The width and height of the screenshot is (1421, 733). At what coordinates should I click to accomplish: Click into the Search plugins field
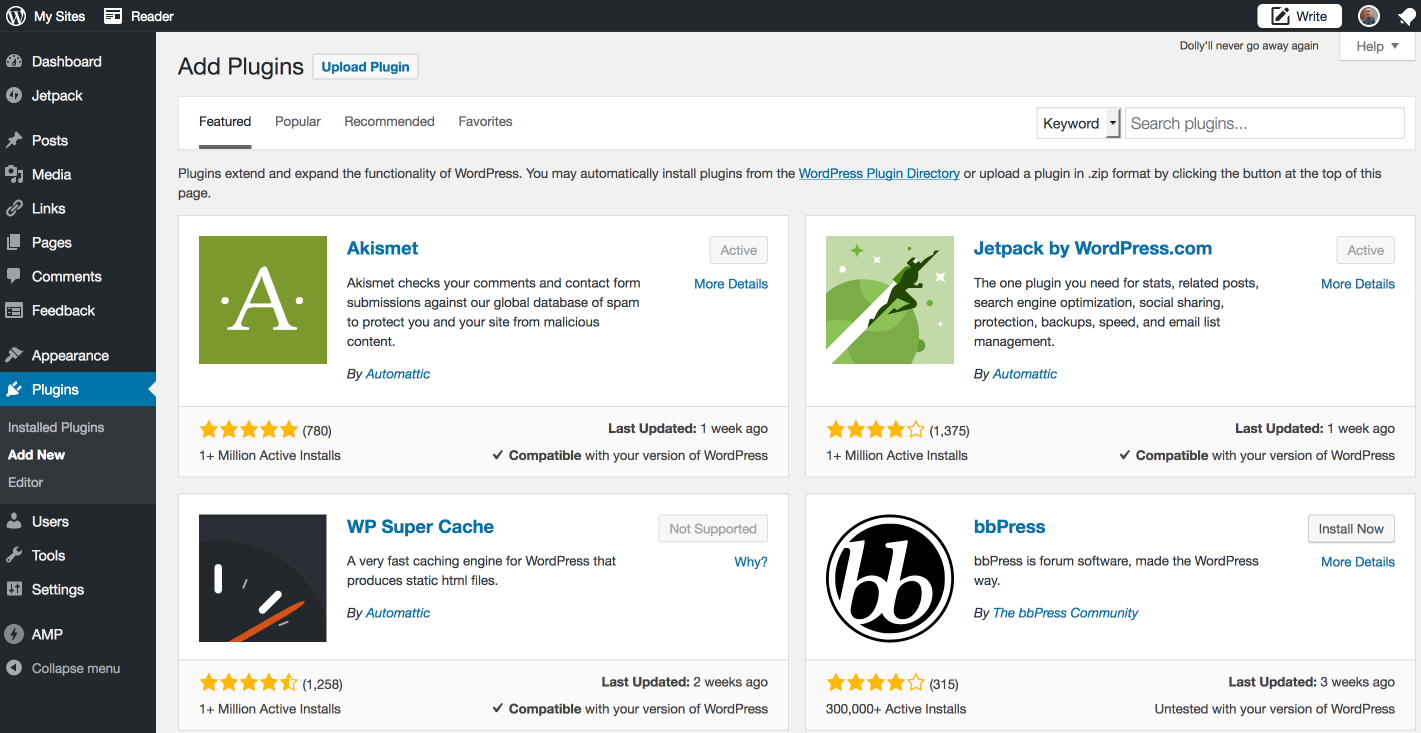point(1264,124)
